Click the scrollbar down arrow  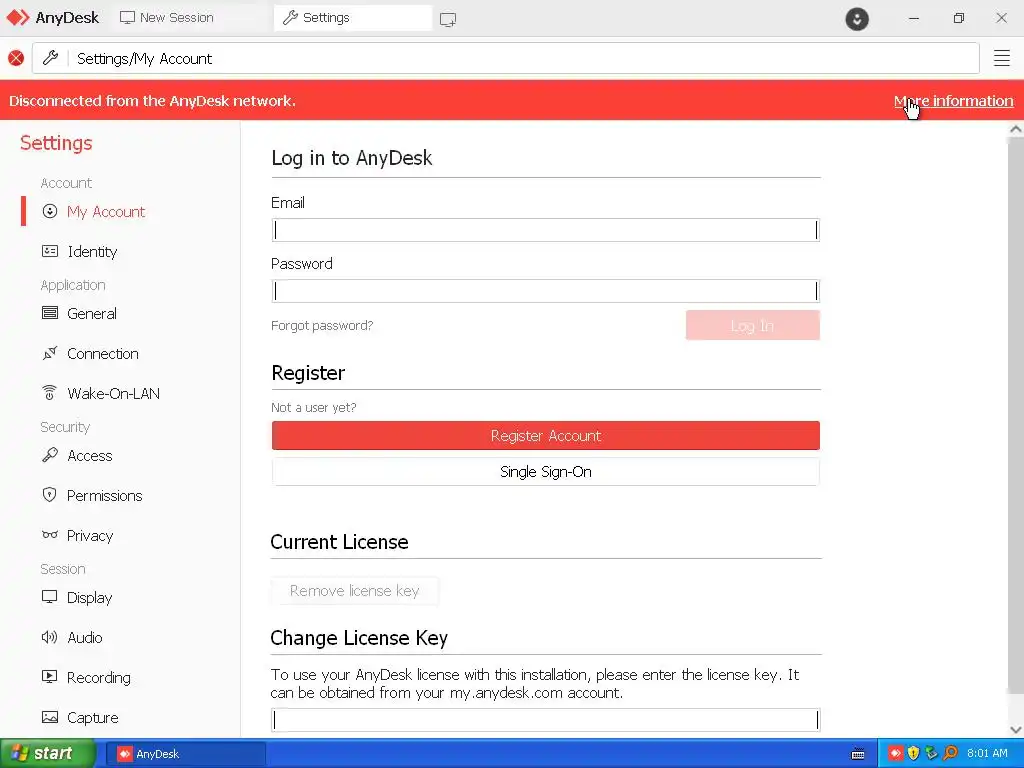click(x=1016, y=730)
